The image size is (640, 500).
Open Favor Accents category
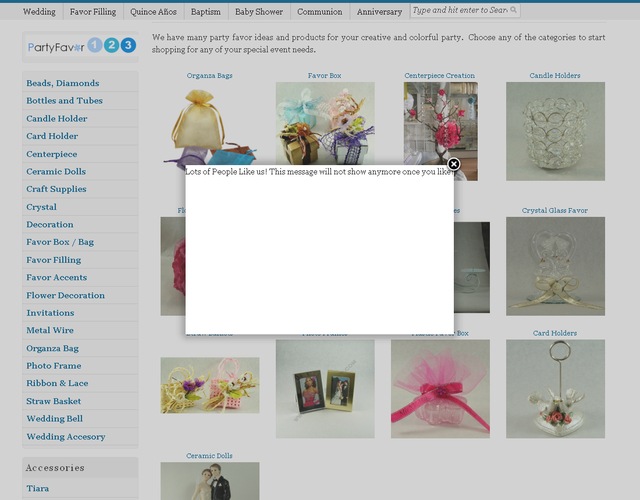57,278
